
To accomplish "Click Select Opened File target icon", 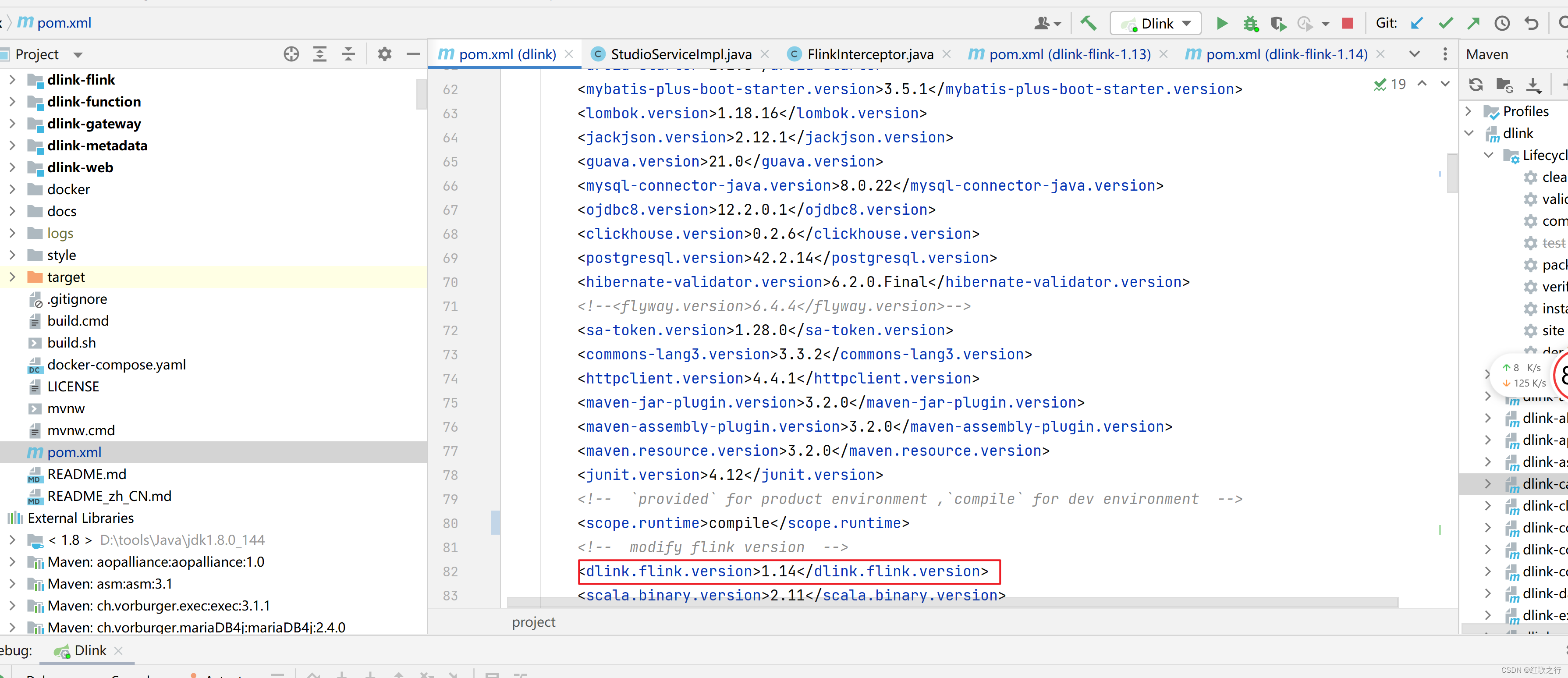I will [291, 54].
